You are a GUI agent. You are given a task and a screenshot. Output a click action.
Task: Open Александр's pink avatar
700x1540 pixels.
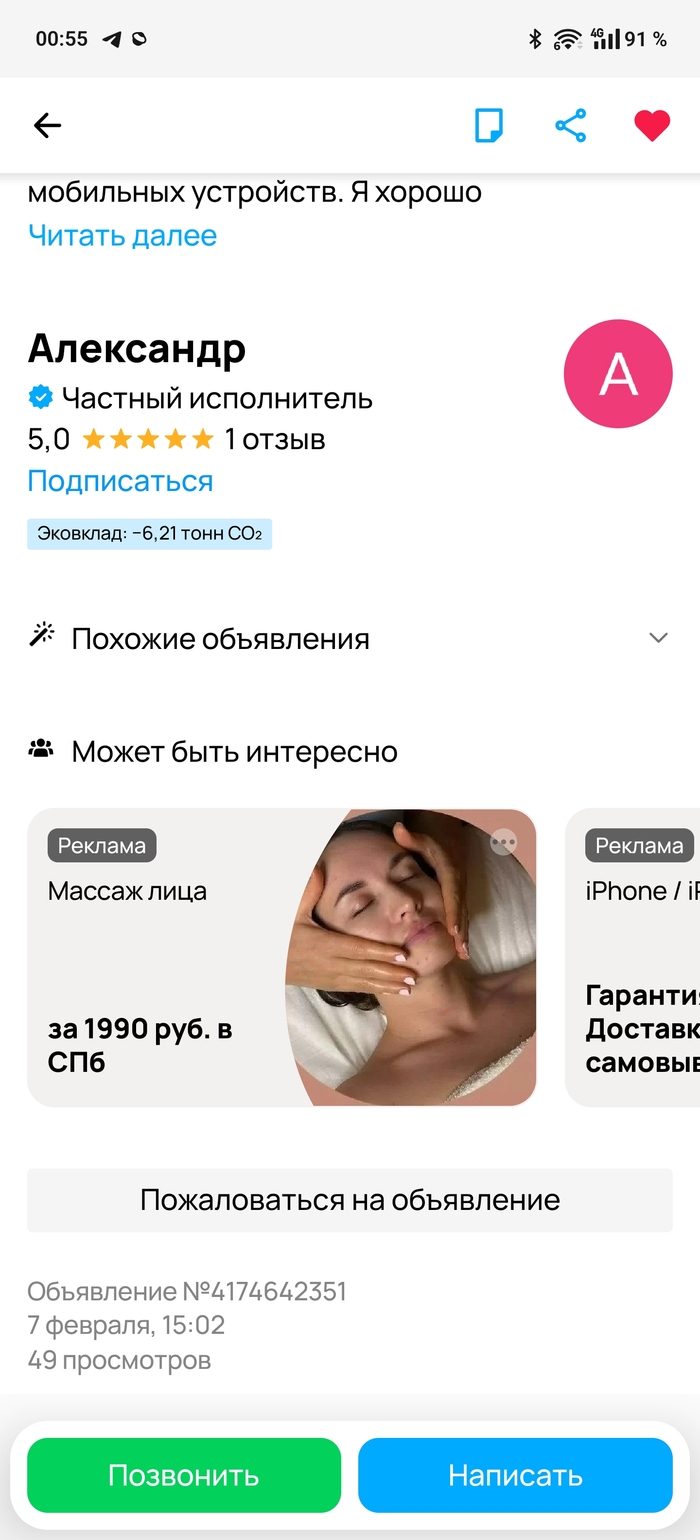[618, 374]
